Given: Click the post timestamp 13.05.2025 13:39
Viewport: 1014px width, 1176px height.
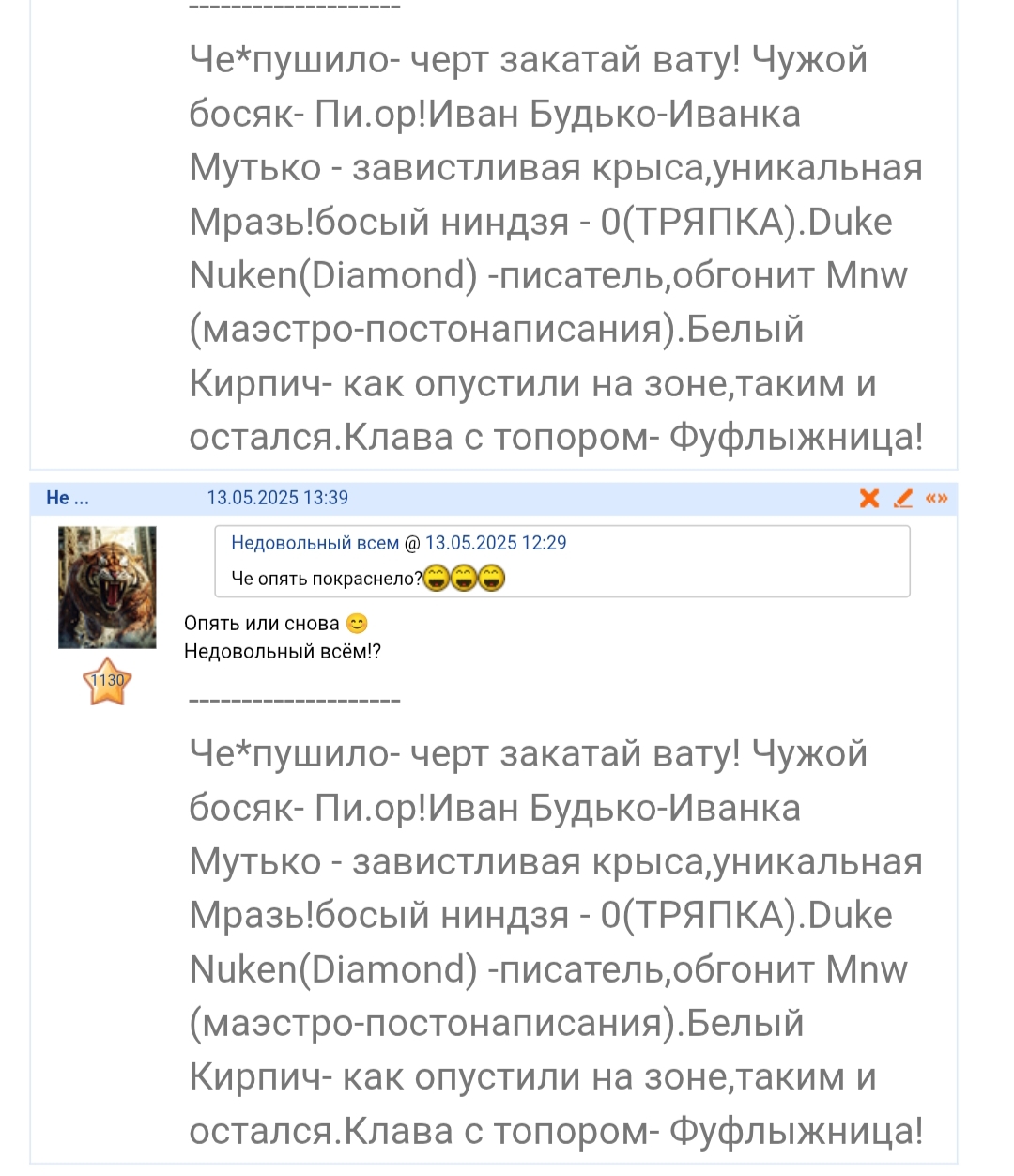Looking at the screenshot, I should click(277, 498).
